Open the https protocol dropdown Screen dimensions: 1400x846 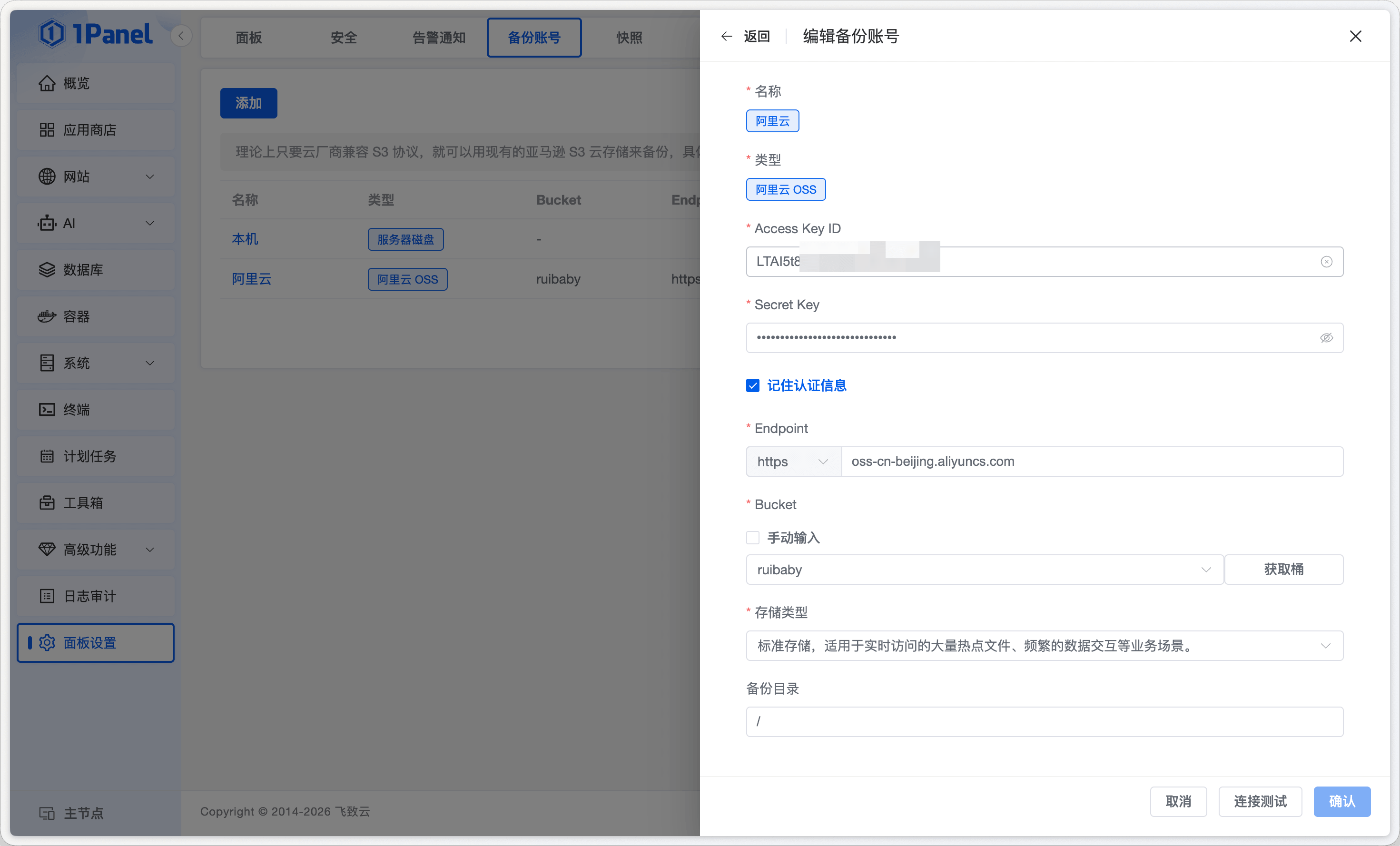pos(793,462)
